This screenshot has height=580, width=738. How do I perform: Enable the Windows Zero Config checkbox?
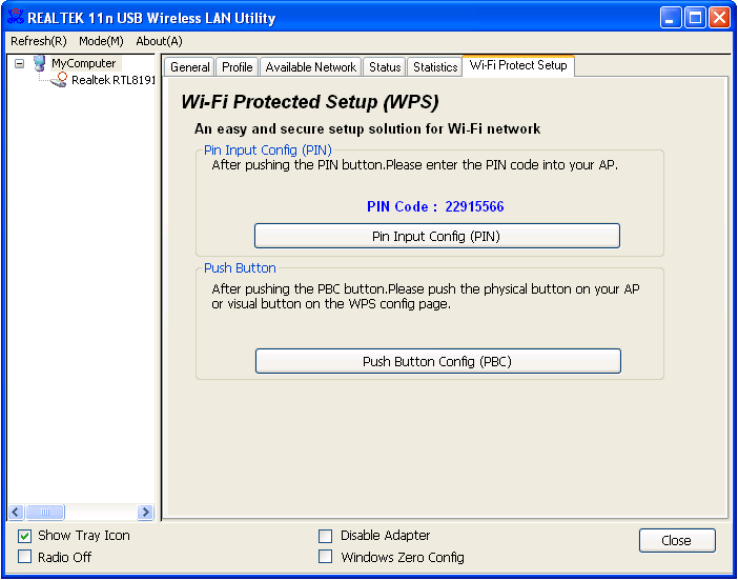point(325,557)
